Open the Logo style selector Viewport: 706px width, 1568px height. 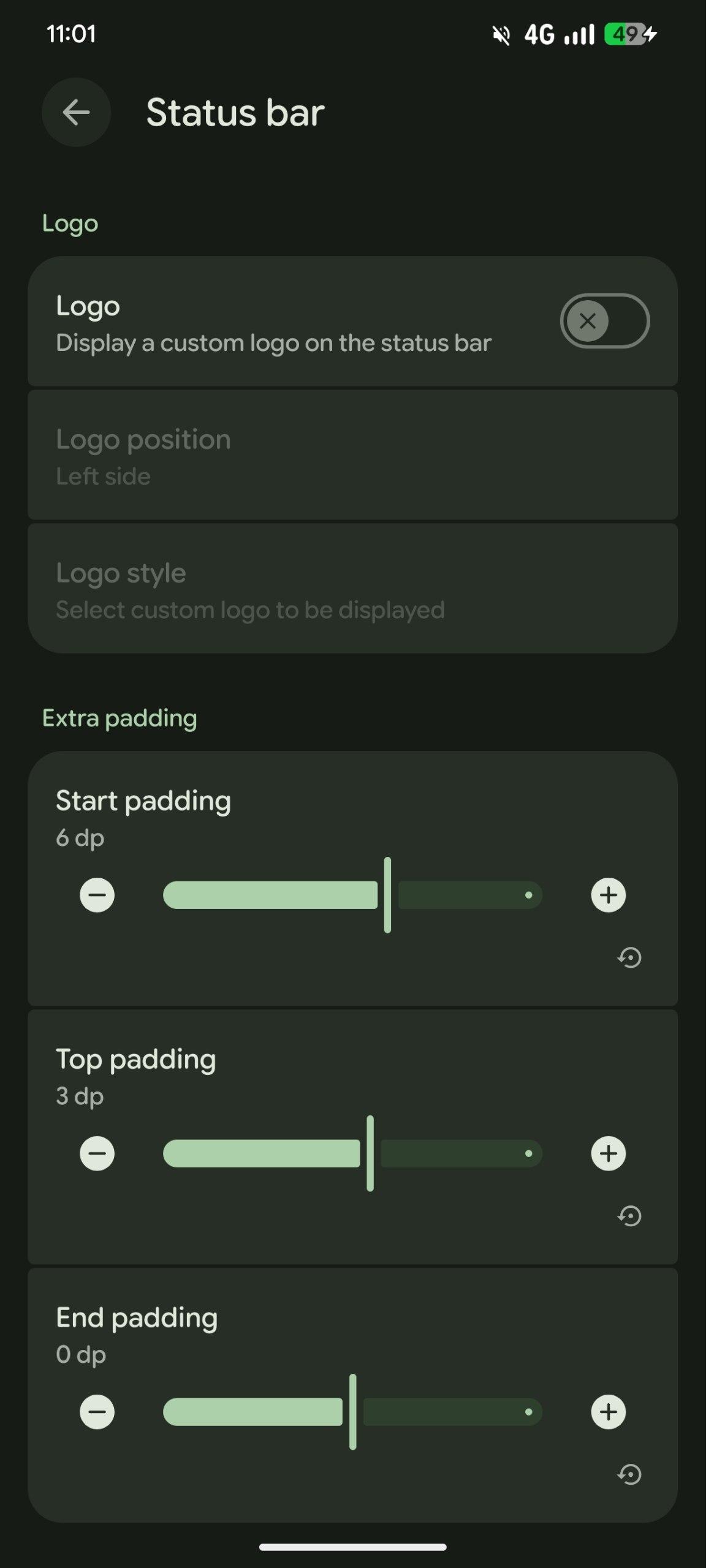[352, 589]
